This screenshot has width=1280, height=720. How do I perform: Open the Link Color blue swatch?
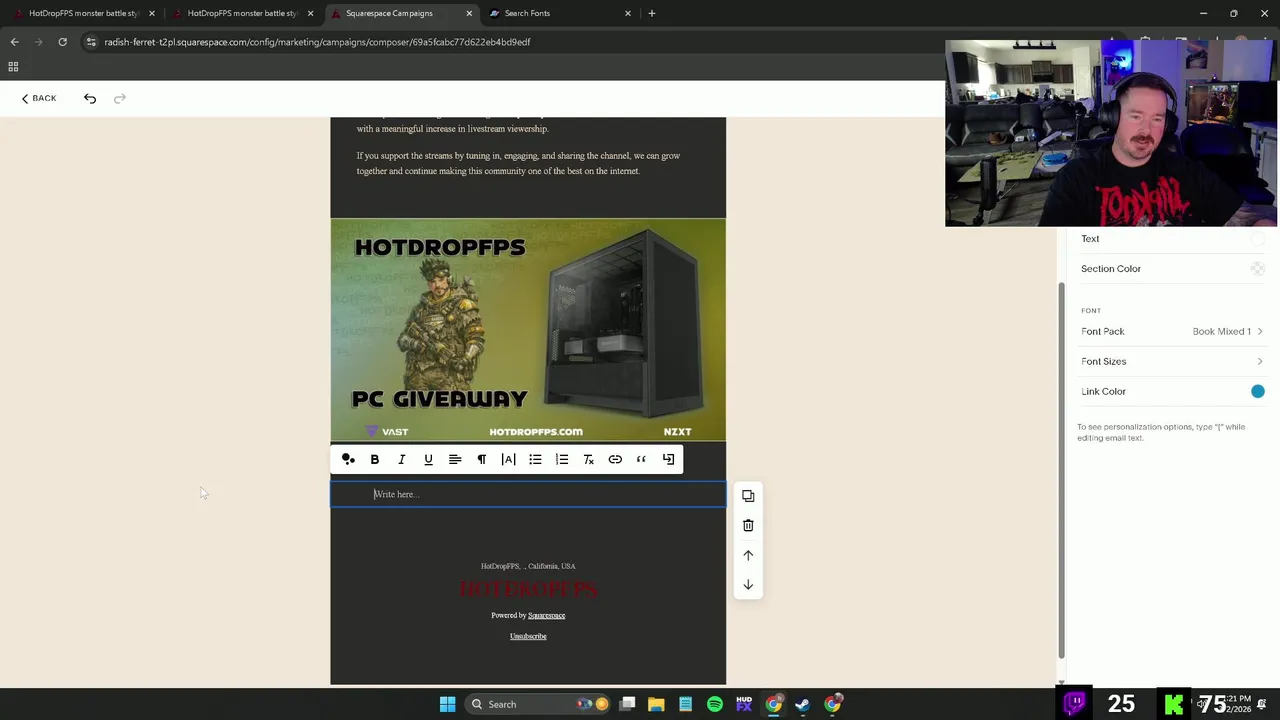pos(1258,392)
